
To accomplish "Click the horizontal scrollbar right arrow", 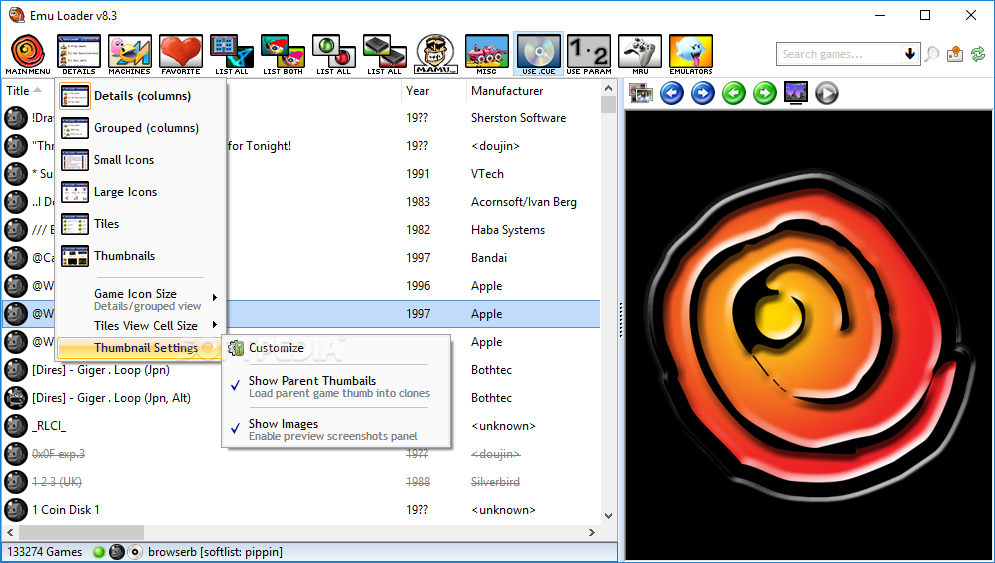I will point(592,533).
